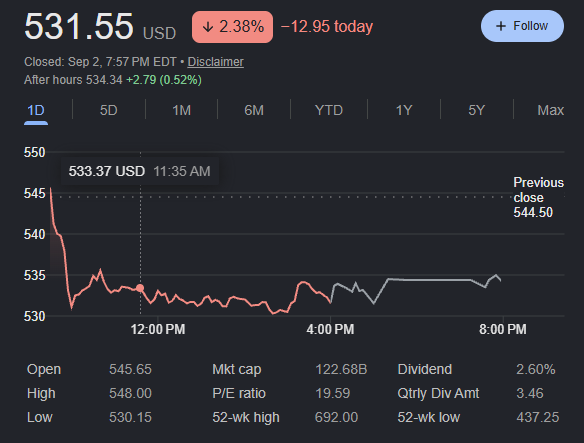This screenshot has width=584, height=443.
Task: Click the down arrow icon in percent badge
Action: [x=207, y=27]
